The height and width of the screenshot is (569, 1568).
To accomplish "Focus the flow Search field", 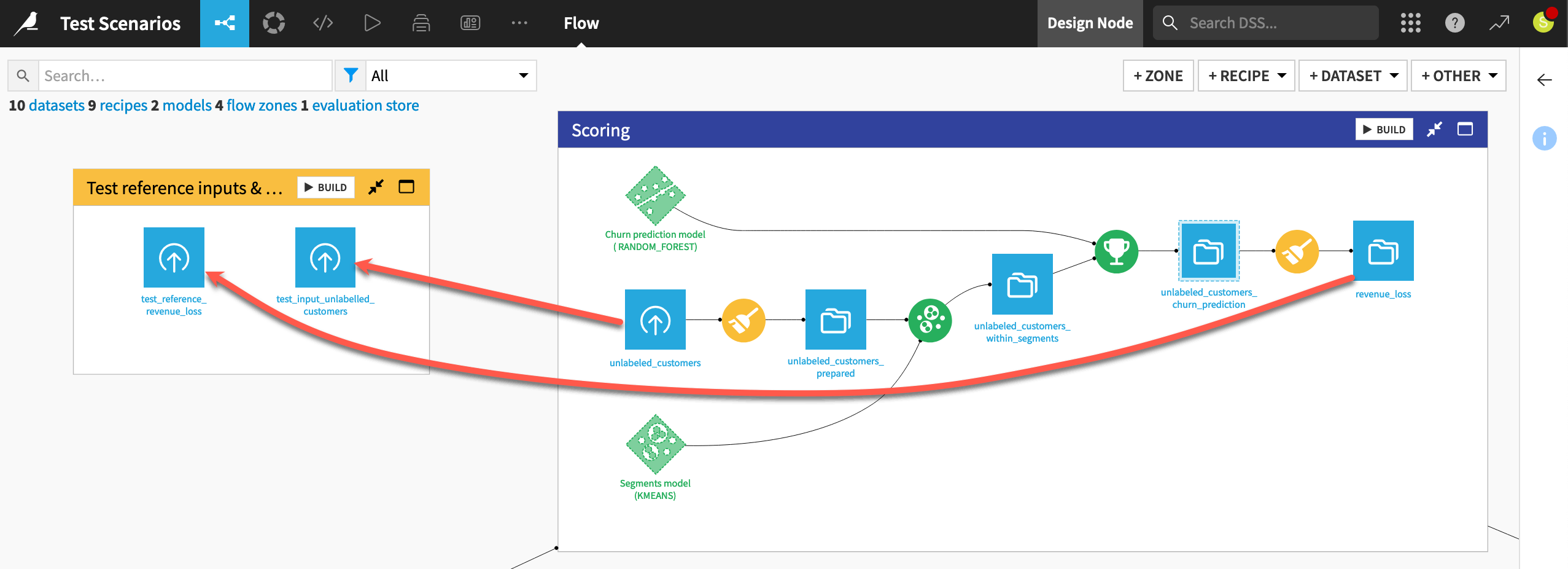I will [x=185, y=76].
